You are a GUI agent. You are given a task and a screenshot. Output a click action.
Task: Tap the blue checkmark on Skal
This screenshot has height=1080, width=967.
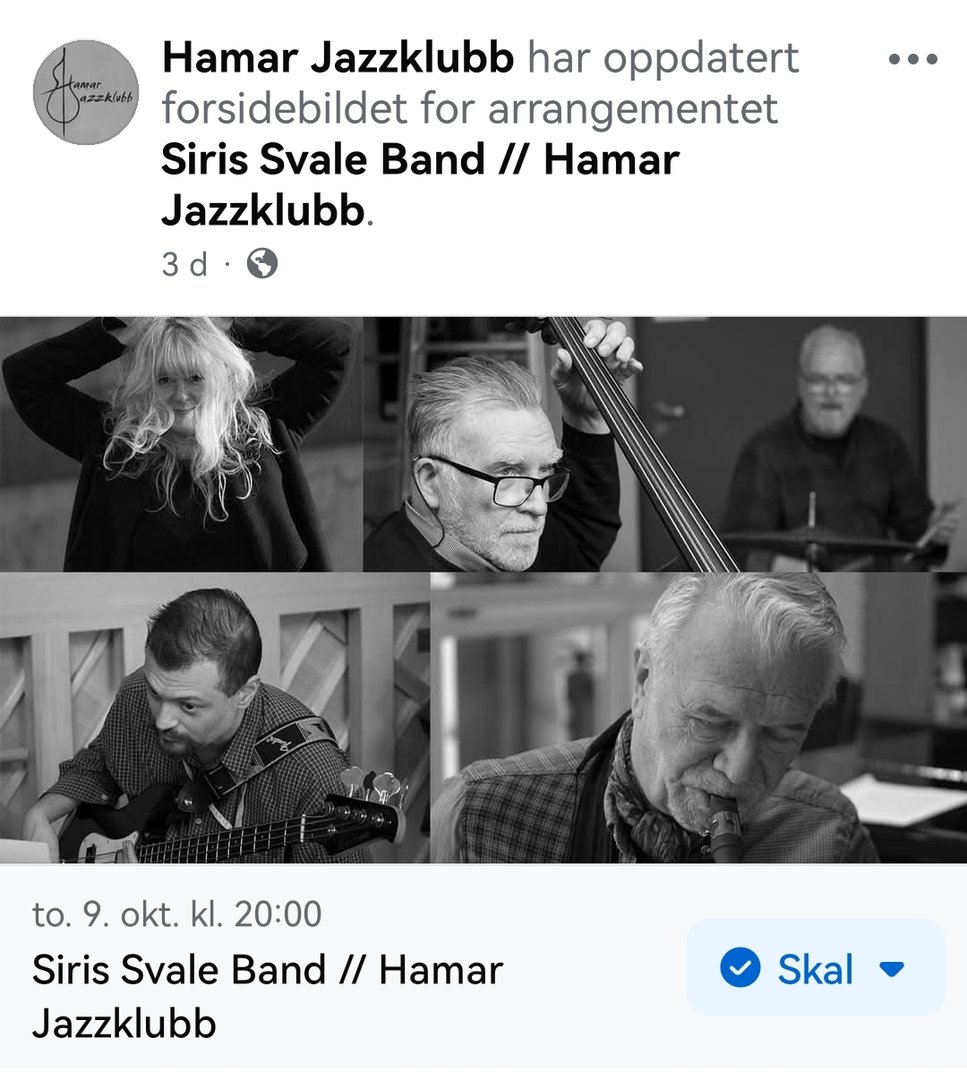[x=740, y=967]
